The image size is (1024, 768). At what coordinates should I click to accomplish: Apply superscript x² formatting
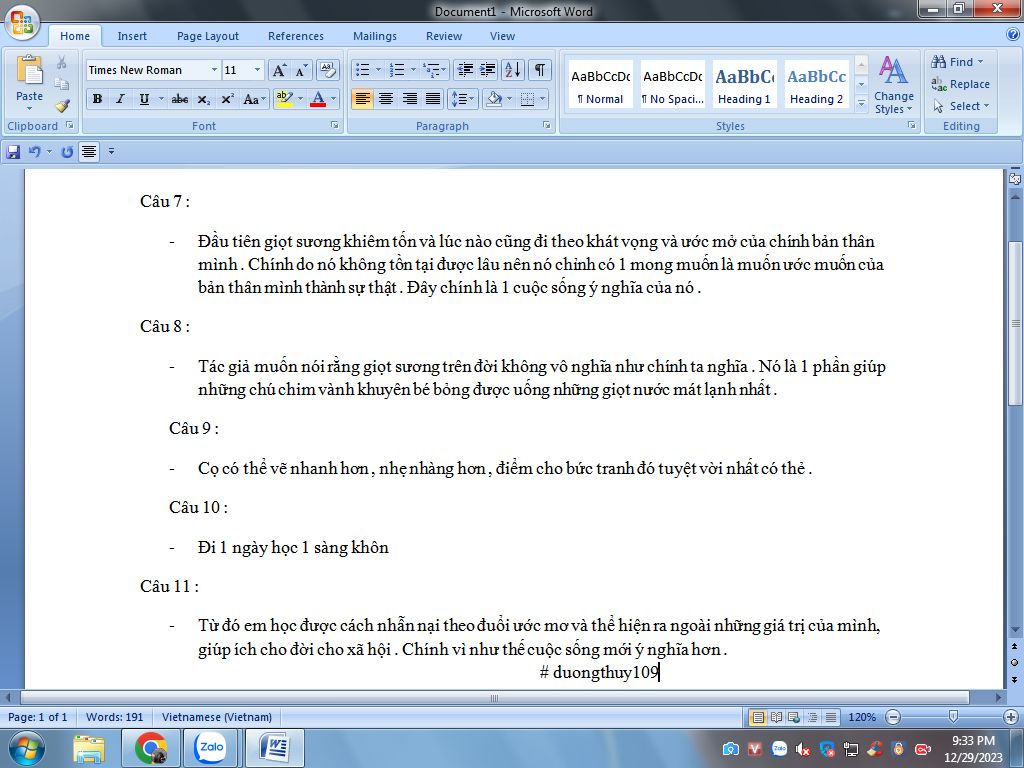click(x=227, y=99)
